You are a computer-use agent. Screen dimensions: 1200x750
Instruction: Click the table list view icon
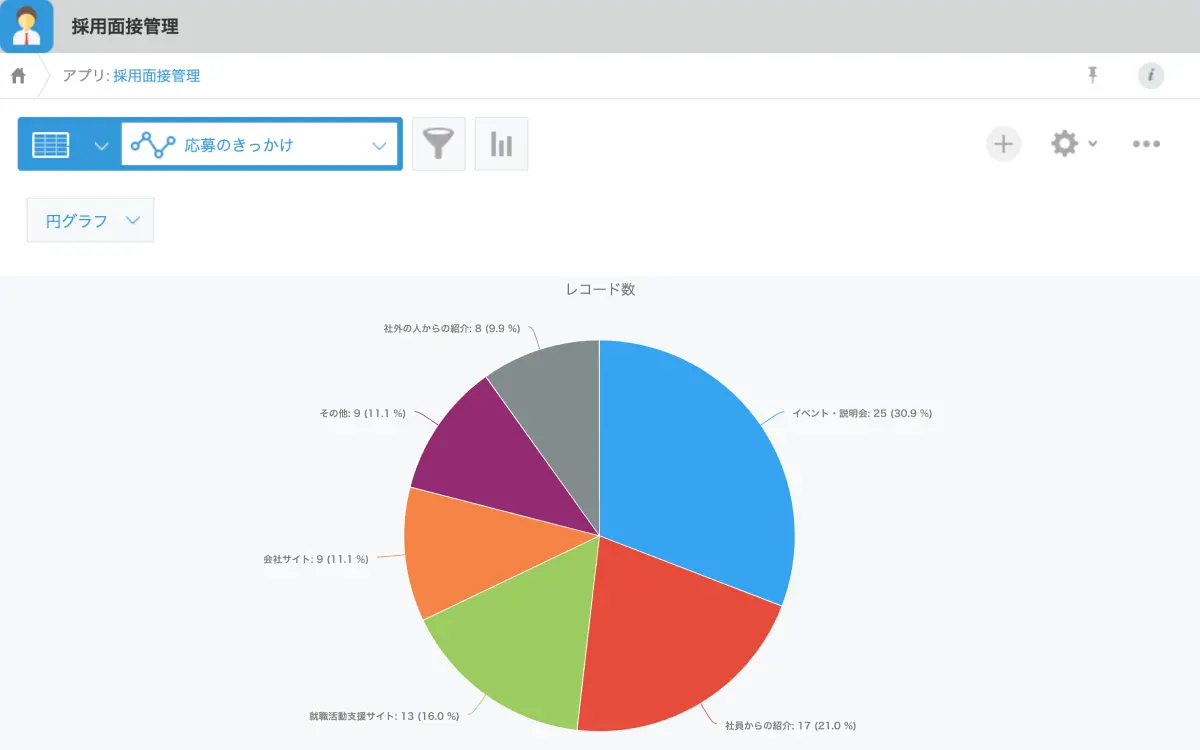click(51, 145)
